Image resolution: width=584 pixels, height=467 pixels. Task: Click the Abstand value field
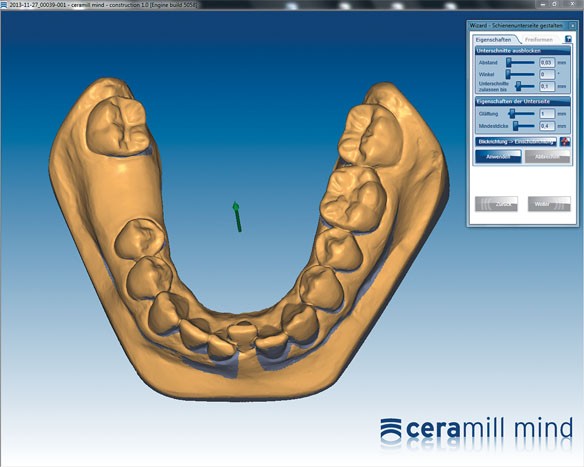click(x=547, y=62)
